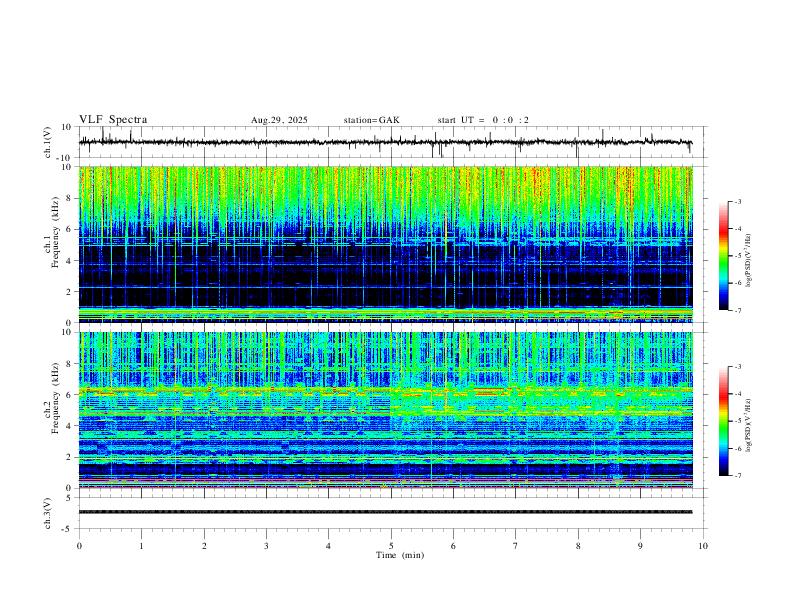Click the "ch.3(V)" axis label
Image resolution: width=792 pixels, height=612 pixels.
48,513
